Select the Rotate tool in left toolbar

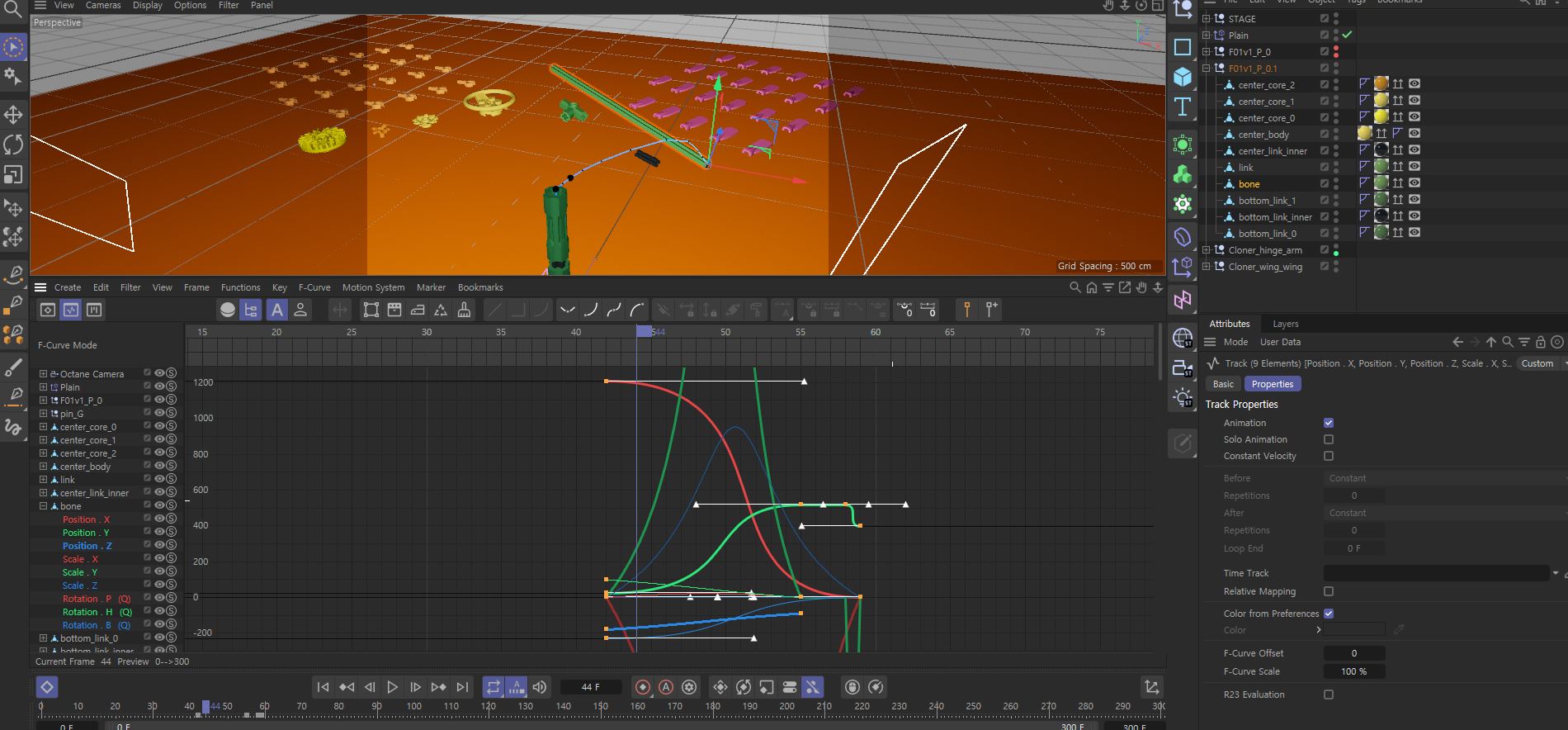[x=13, y=145]
